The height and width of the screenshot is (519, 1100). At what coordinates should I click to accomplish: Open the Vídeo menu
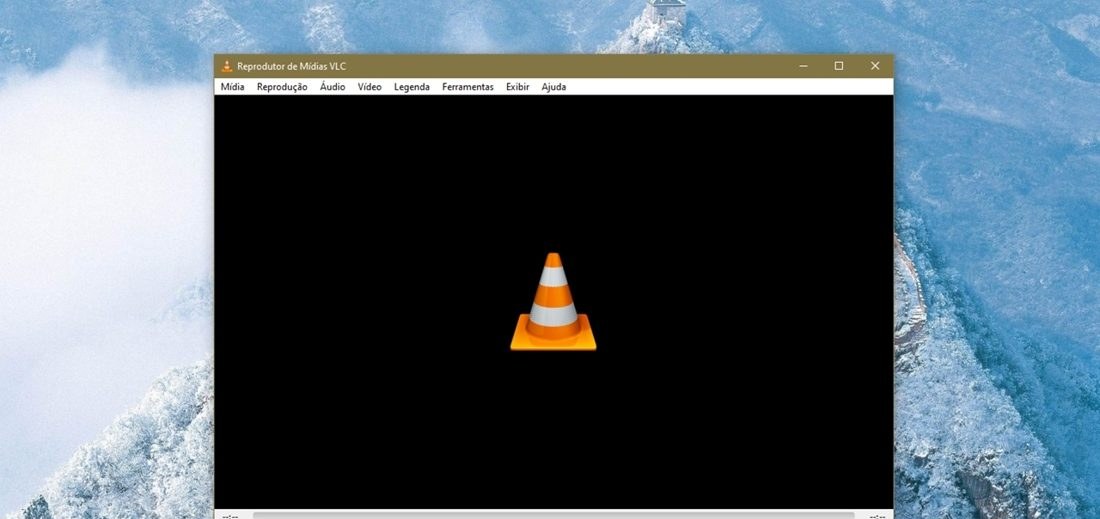coord(370,87)
